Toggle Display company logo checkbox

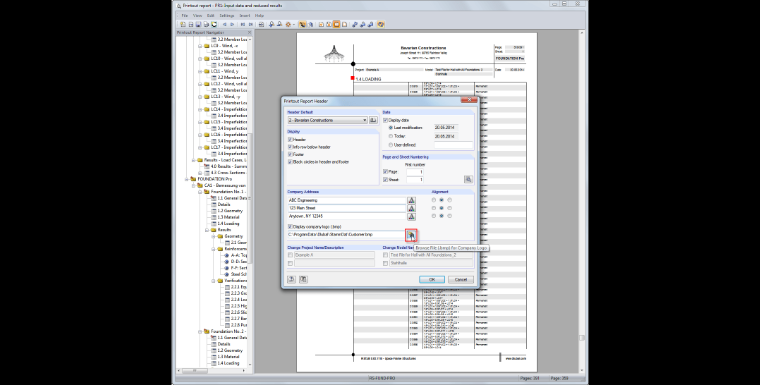290,226
